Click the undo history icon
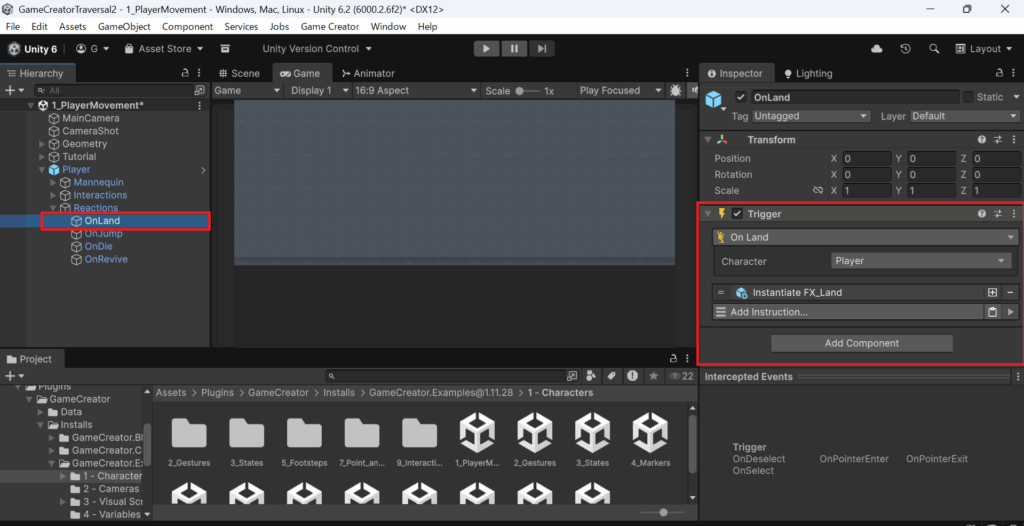 pos(905,48)
